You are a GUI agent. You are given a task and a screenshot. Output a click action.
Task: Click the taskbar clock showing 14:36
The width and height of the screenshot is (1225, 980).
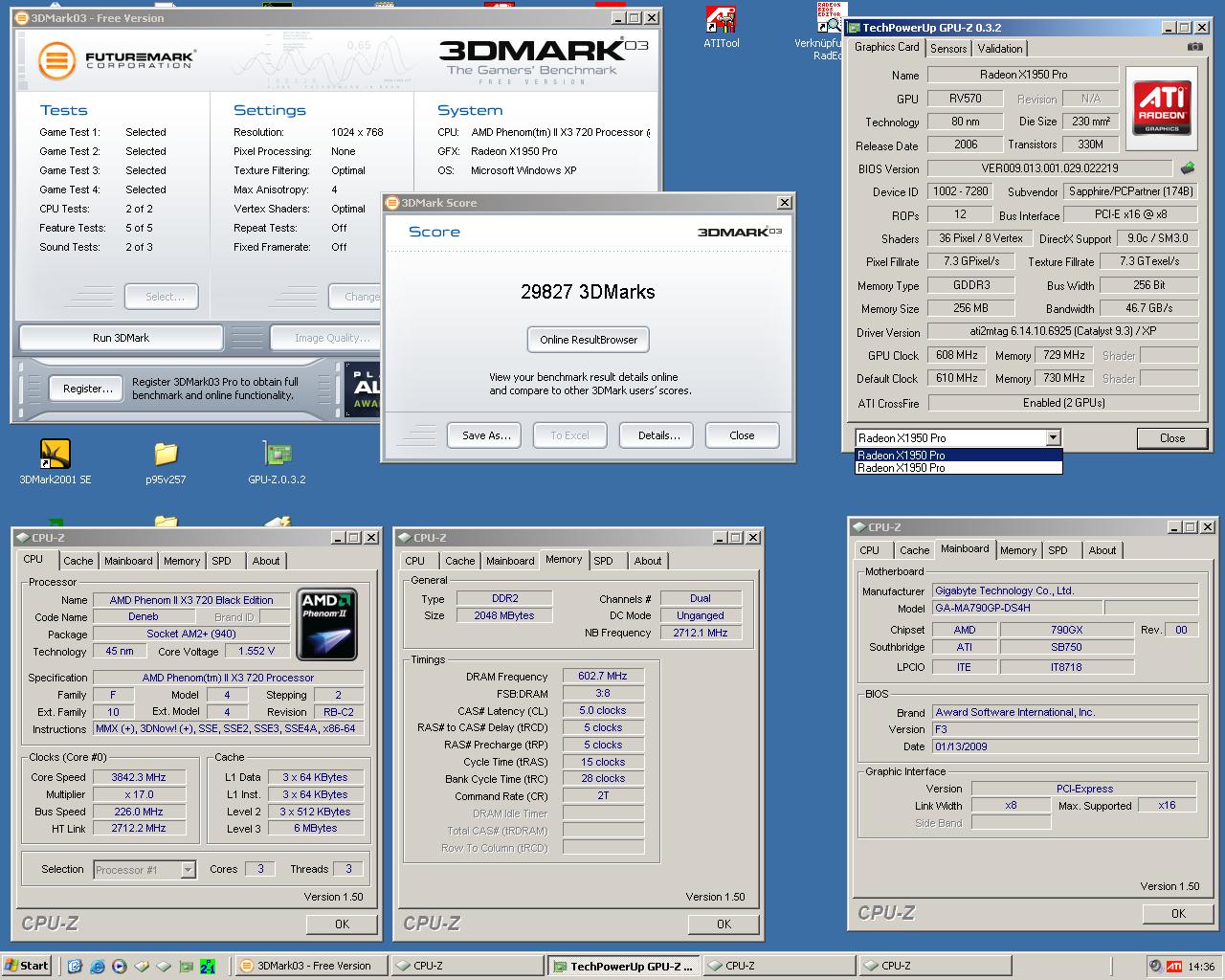pyautogui.click(x=1201, y=967)
